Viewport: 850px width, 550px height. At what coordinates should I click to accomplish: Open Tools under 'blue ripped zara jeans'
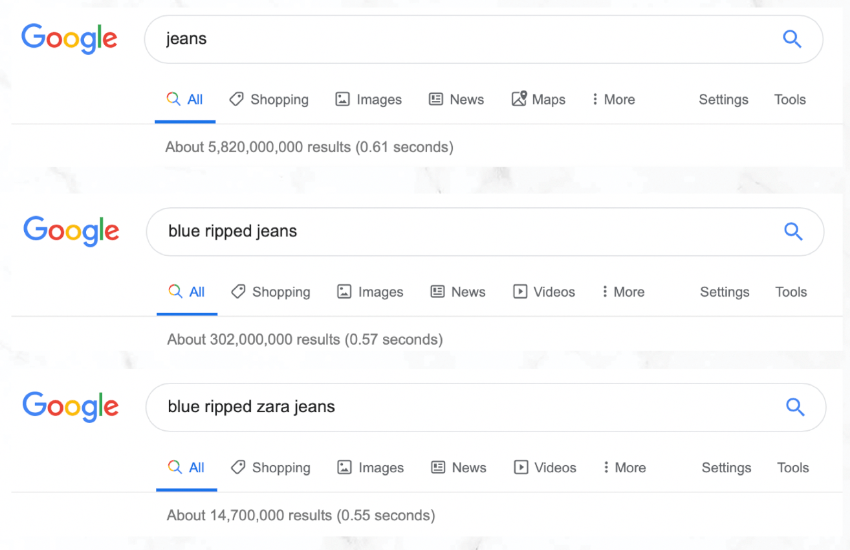point(793,468)
